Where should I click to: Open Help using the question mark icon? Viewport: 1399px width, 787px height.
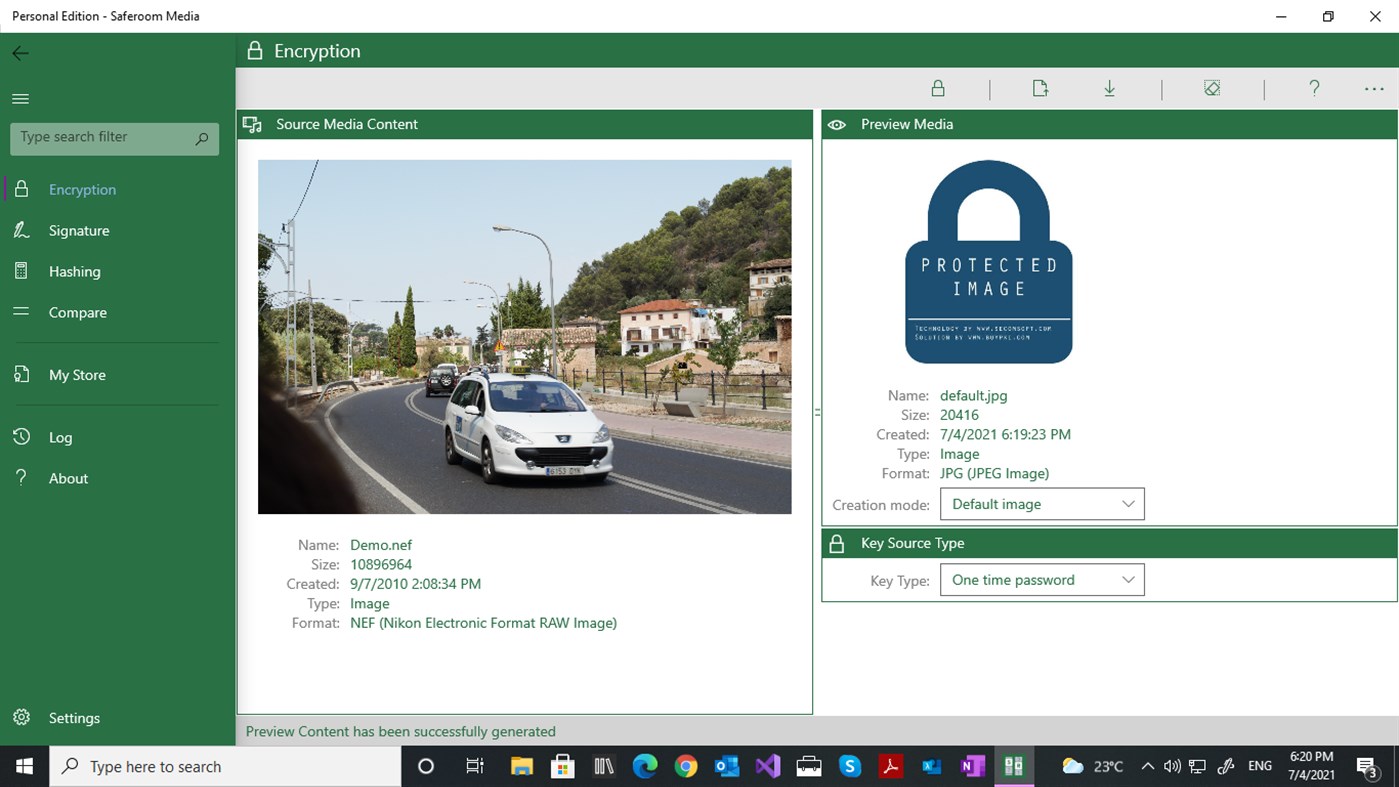click(1313, 88)
